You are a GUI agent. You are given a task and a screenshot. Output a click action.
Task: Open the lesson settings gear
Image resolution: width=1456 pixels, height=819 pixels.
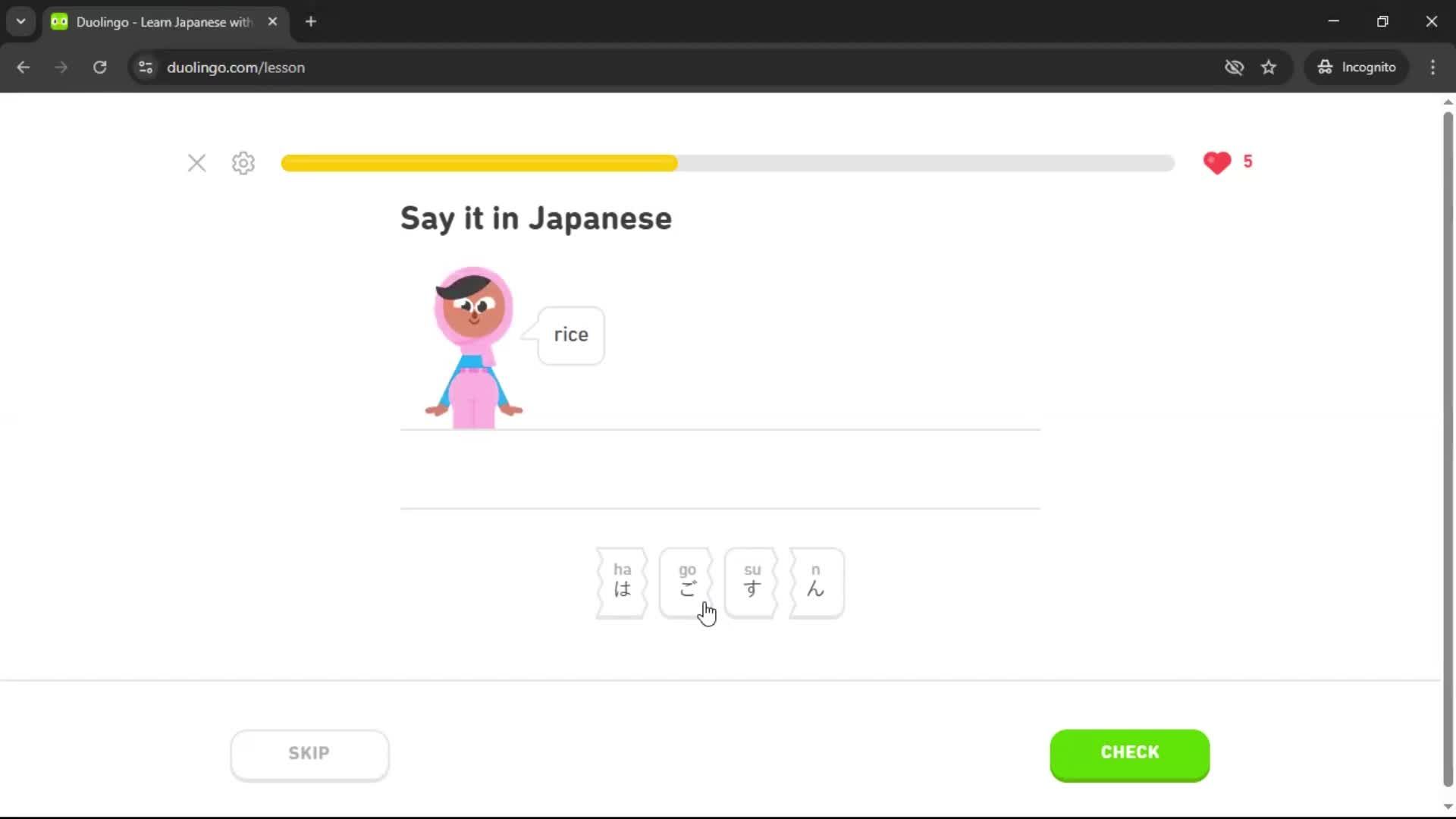pos(242,163)
